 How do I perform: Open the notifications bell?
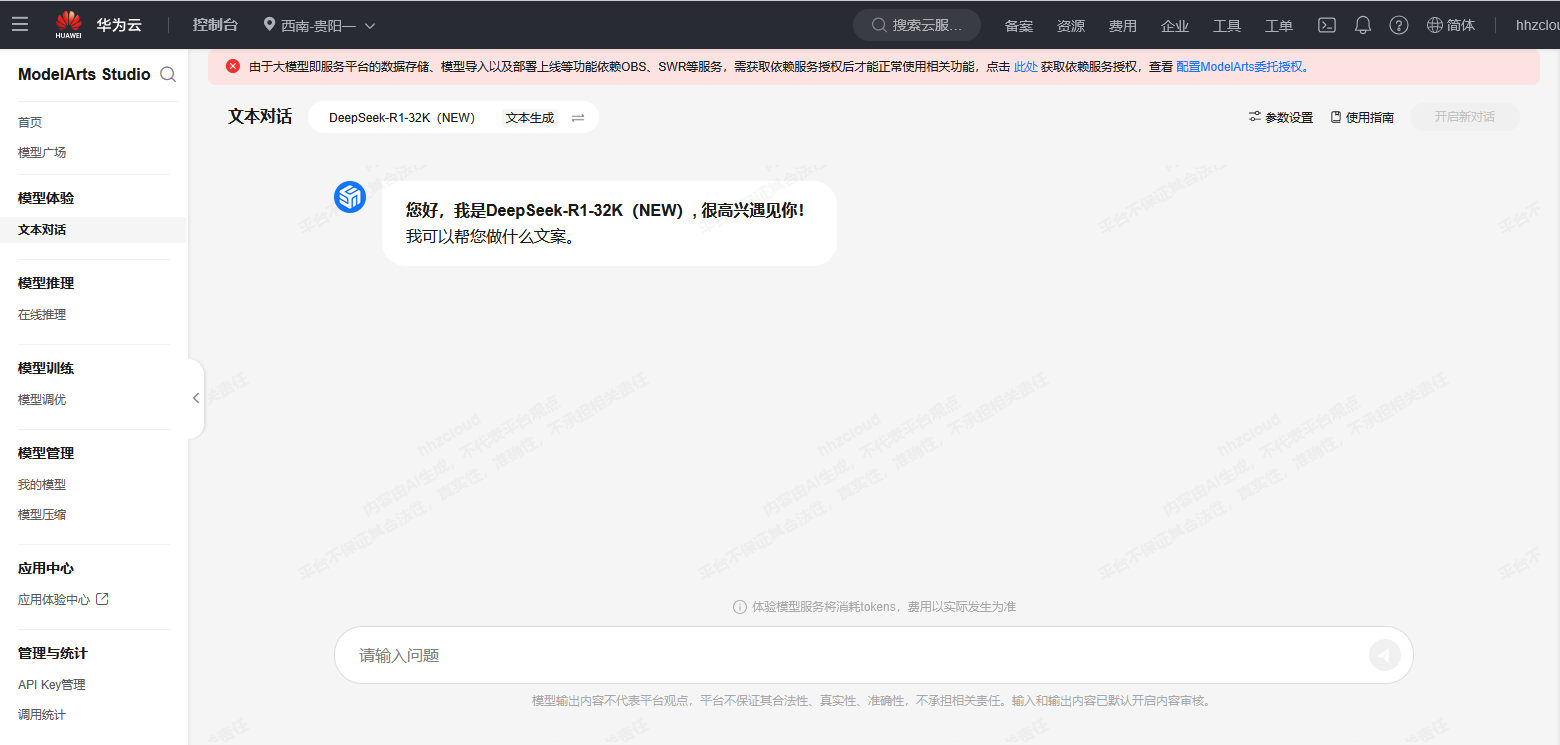pyautogui.click(x=1363, y=25)
